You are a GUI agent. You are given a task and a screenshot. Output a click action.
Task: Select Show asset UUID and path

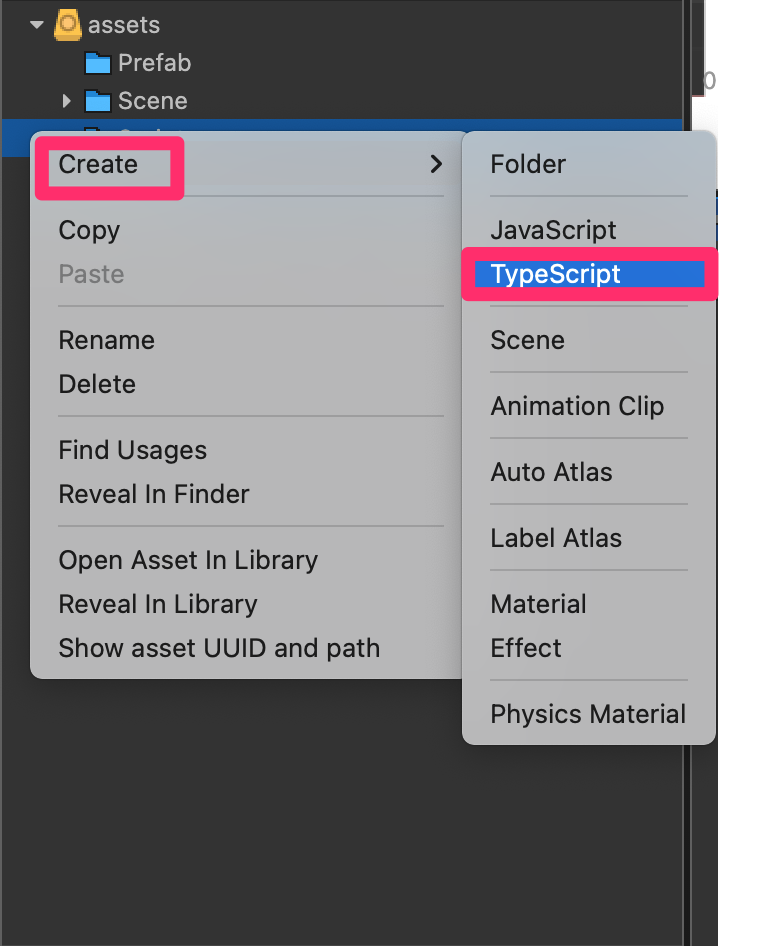point(219,648)
